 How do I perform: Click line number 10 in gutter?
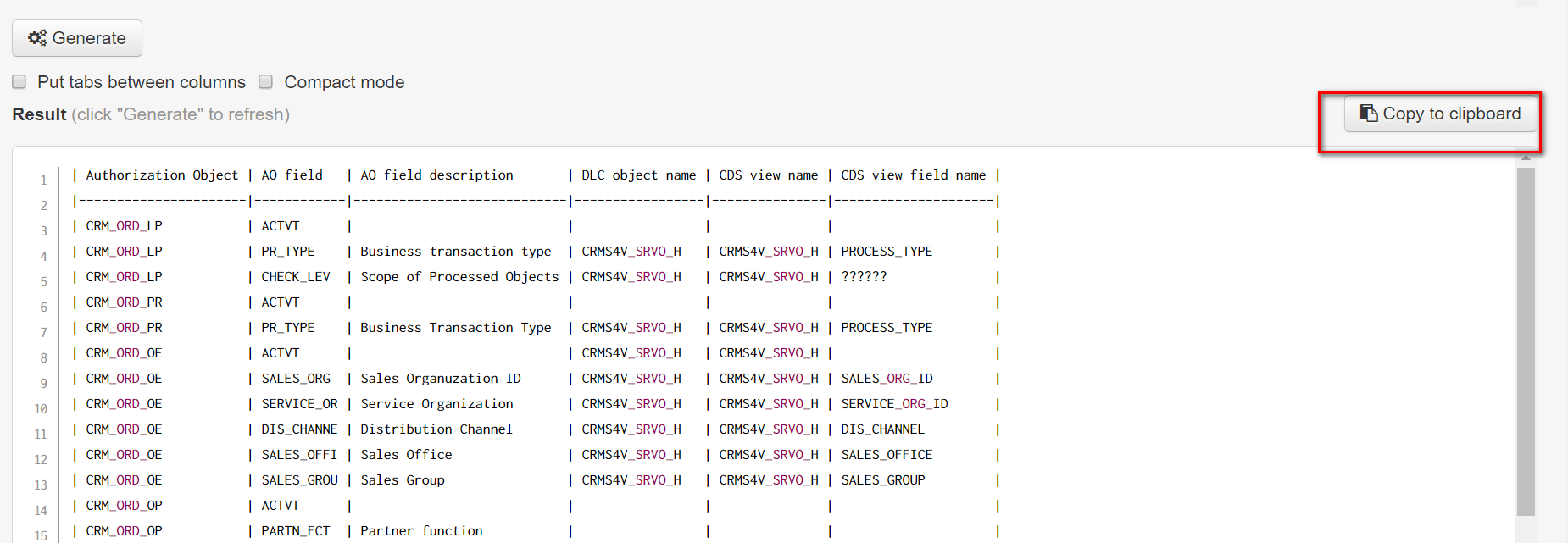(x=41, y=409)
